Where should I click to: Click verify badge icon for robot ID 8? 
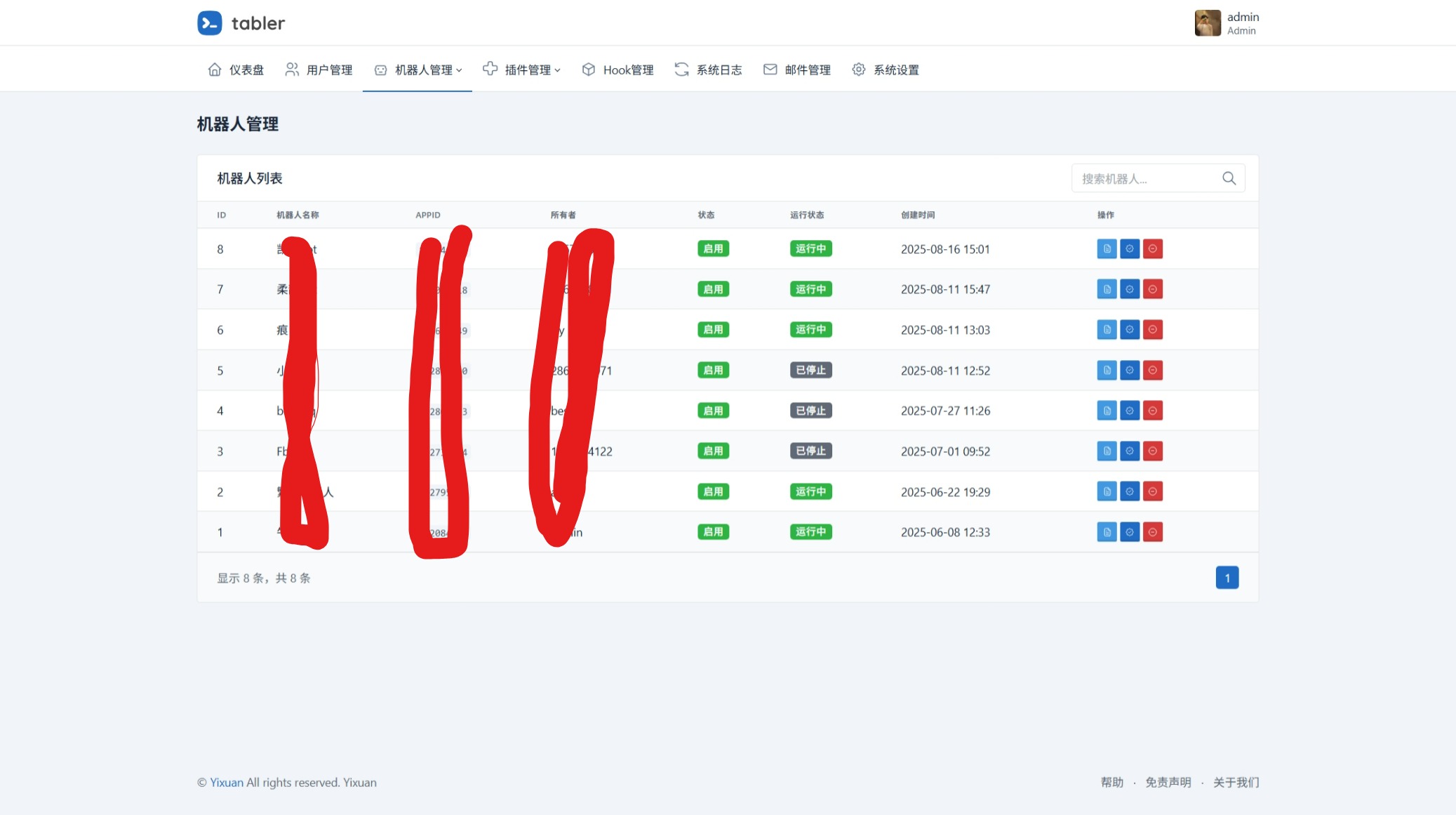pos(1130,249)
